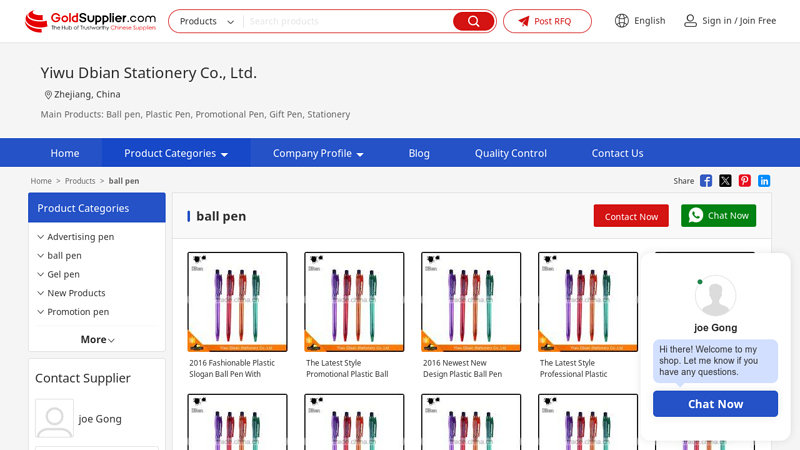Click Products in the breadcrumb
This screenshot has height=450, width=800.
80,181
